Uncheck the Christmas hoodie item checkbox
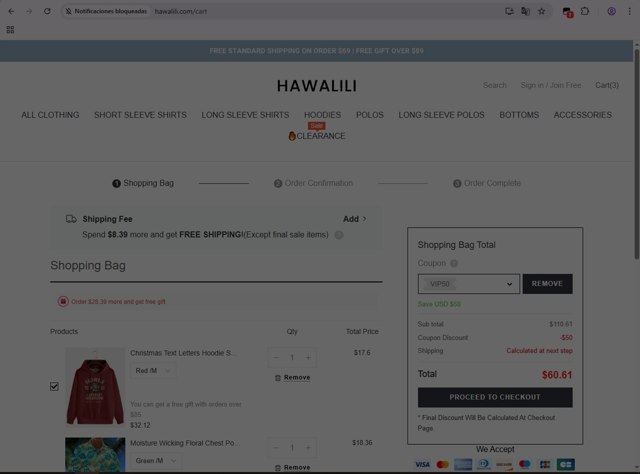 tap(54, 387)
